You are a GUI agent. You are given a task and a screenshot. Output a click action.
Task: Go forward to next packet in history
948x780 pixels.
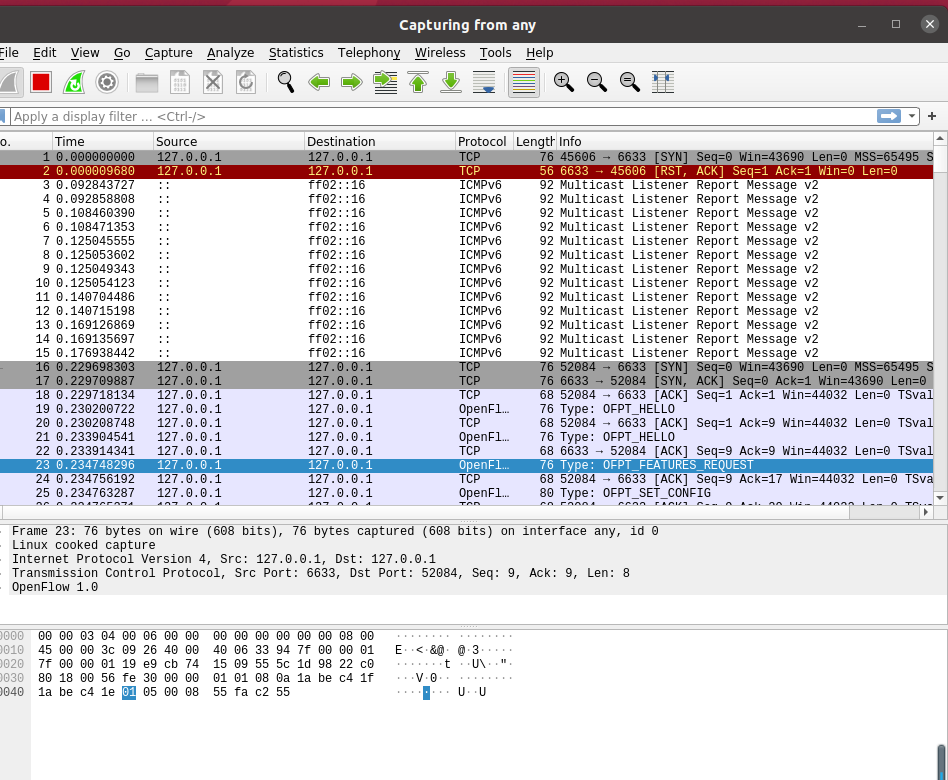[352, 82]
